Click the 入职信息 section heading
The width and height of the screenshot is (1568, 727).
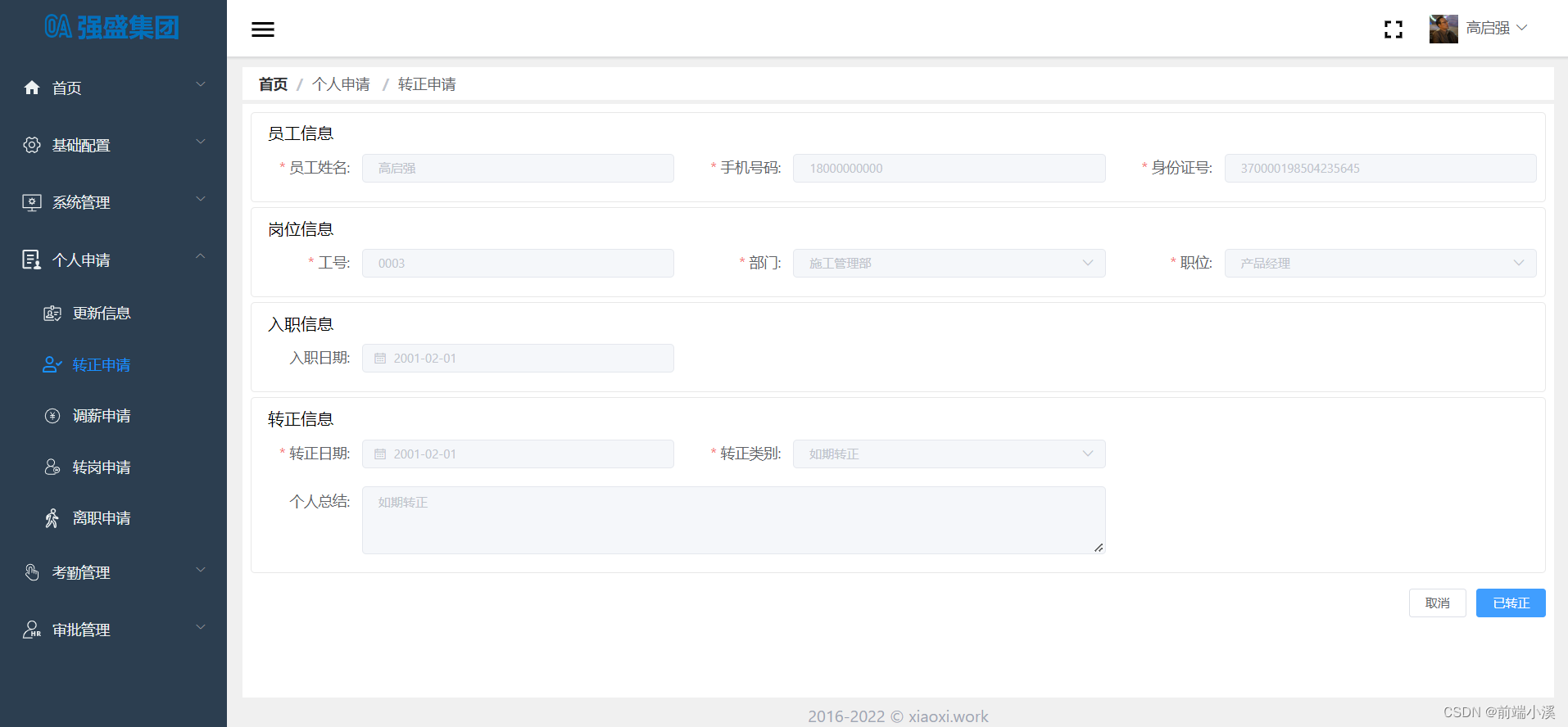(x=301, y=324)
